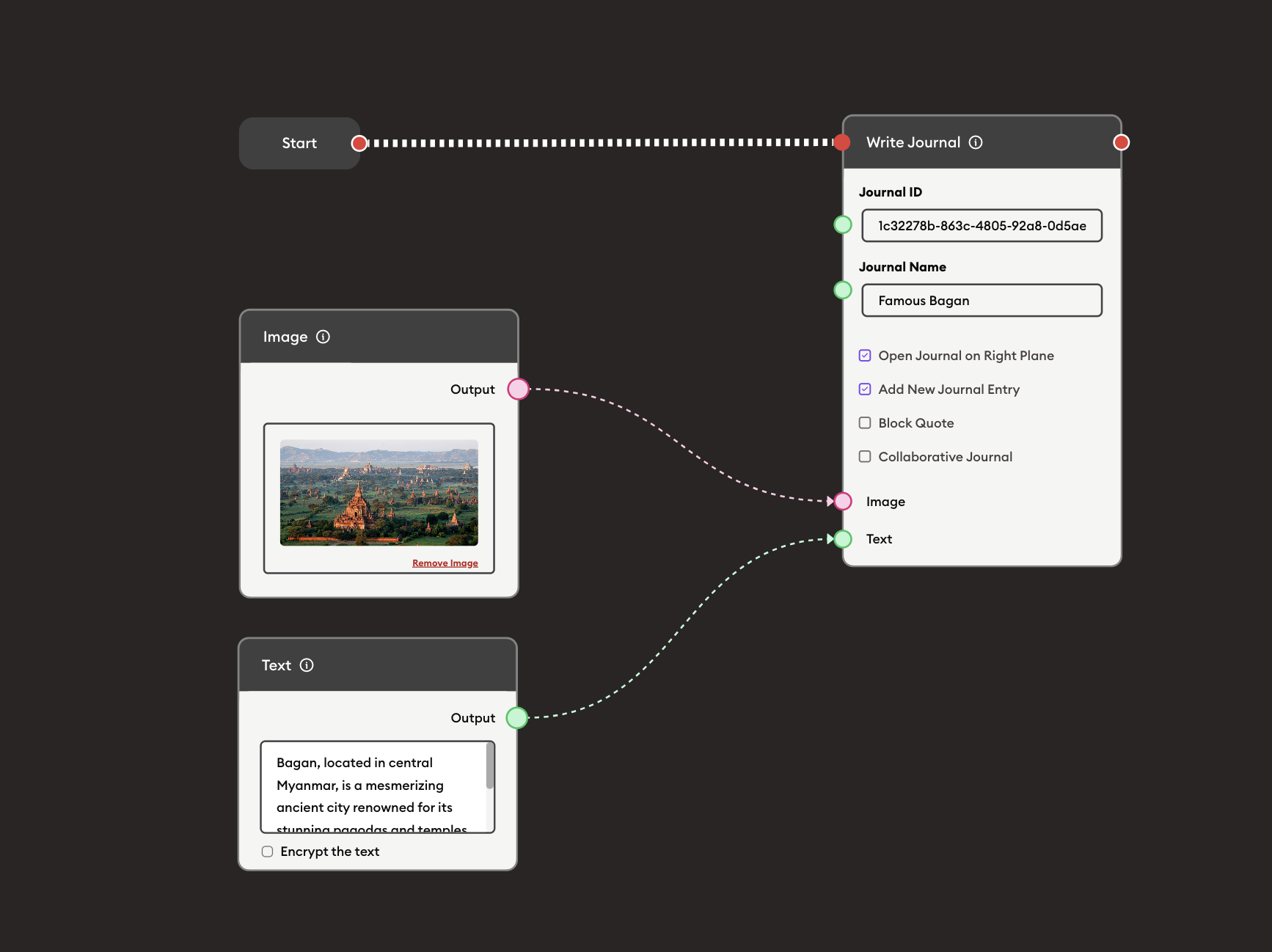Disable Add New Journal Entry checkbox
The image size is (1272, 952).
[x=865, y=389]
